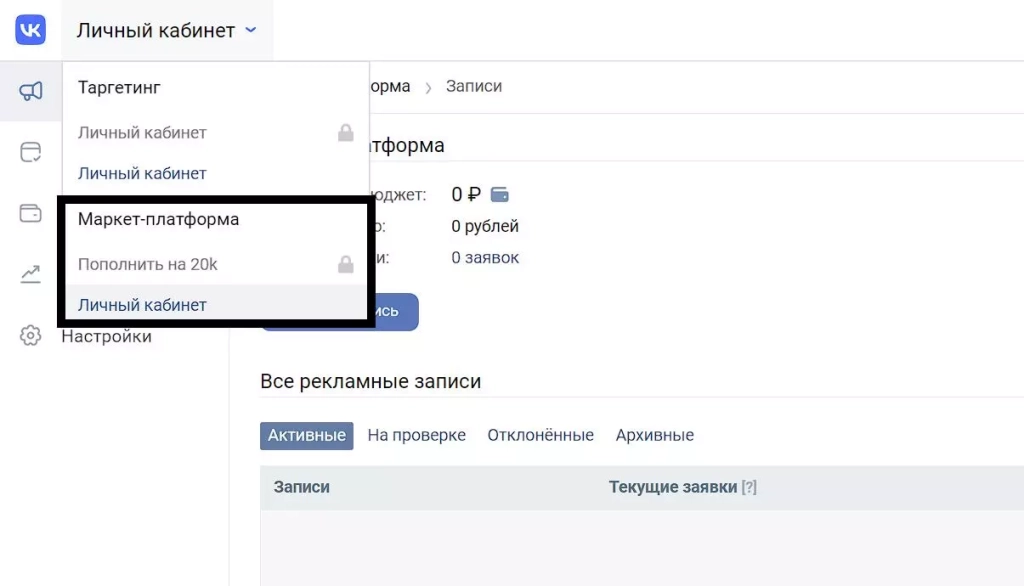The width and height of the screenshot is (1024, 586).
Task: Click the 0 рублей value
Action: click(485, 227)
